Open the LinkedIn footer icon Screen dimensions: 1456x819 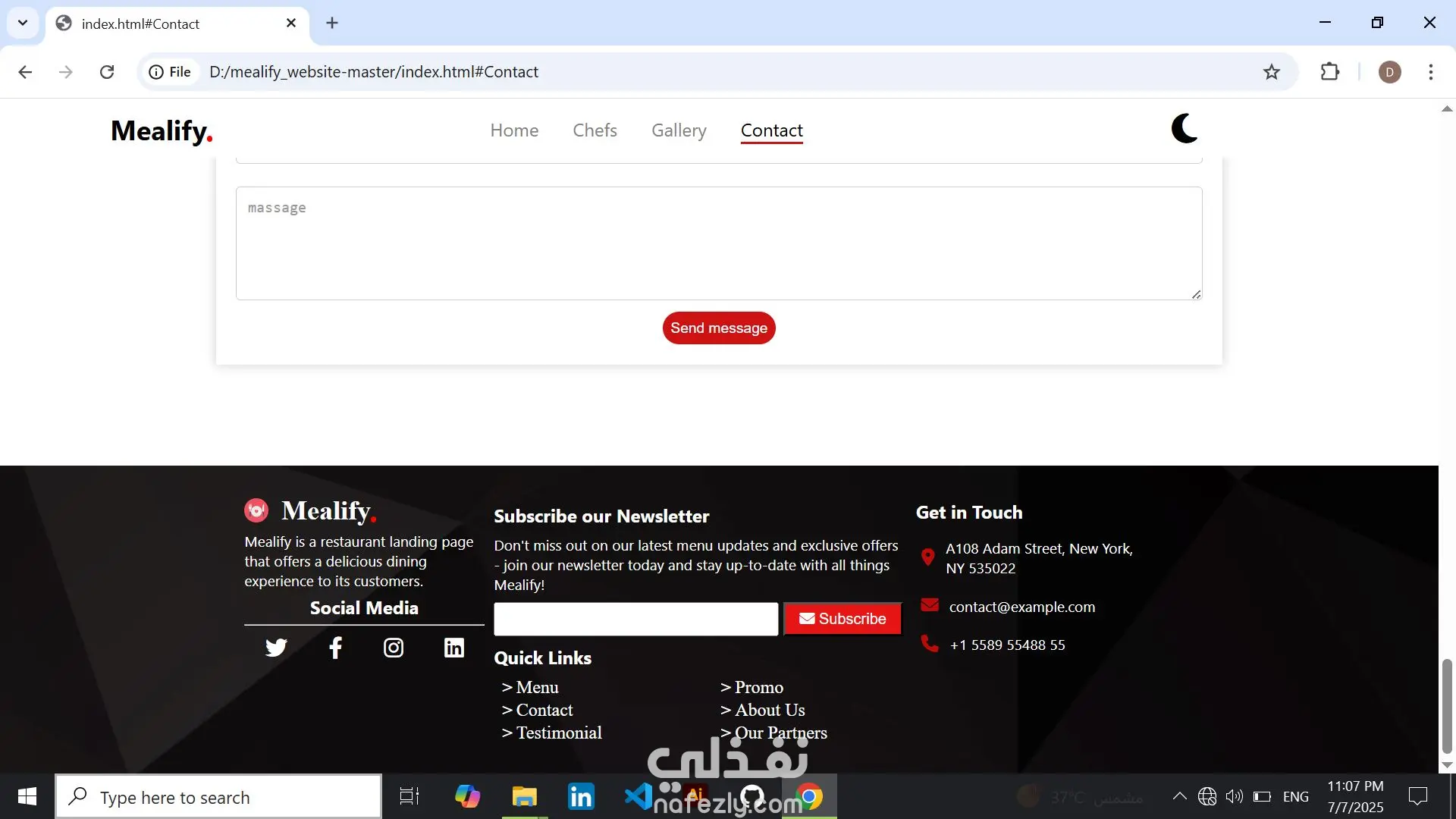[453, 648]
